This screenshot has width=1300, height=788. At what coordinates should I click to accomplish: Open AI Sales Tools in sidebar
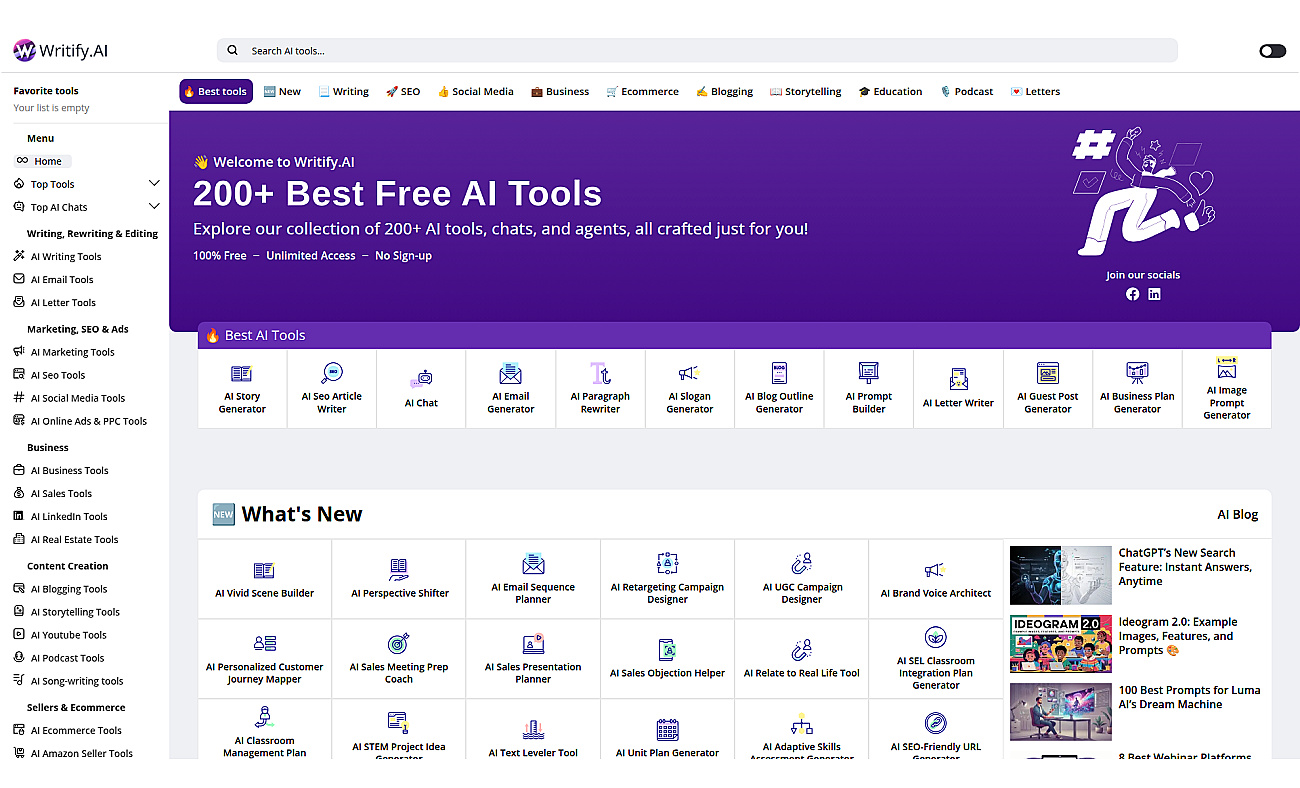[x=53, y=493]
